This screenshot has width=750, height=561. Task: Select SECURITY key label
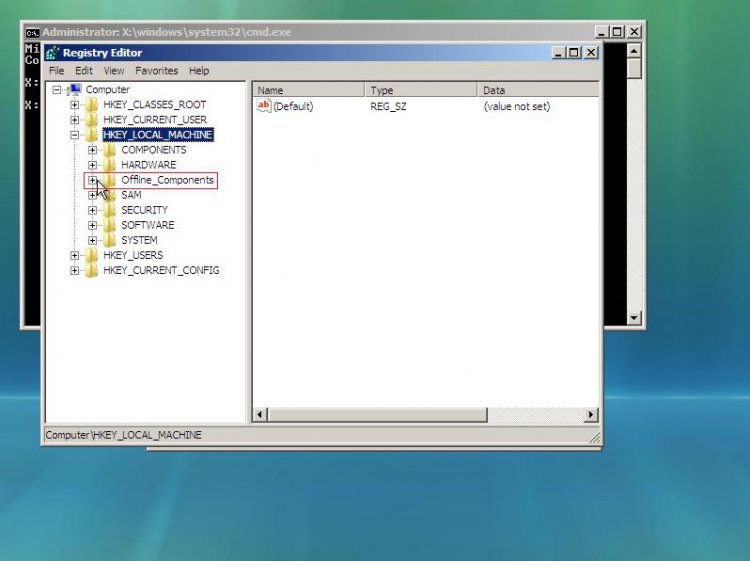(144, 210)
